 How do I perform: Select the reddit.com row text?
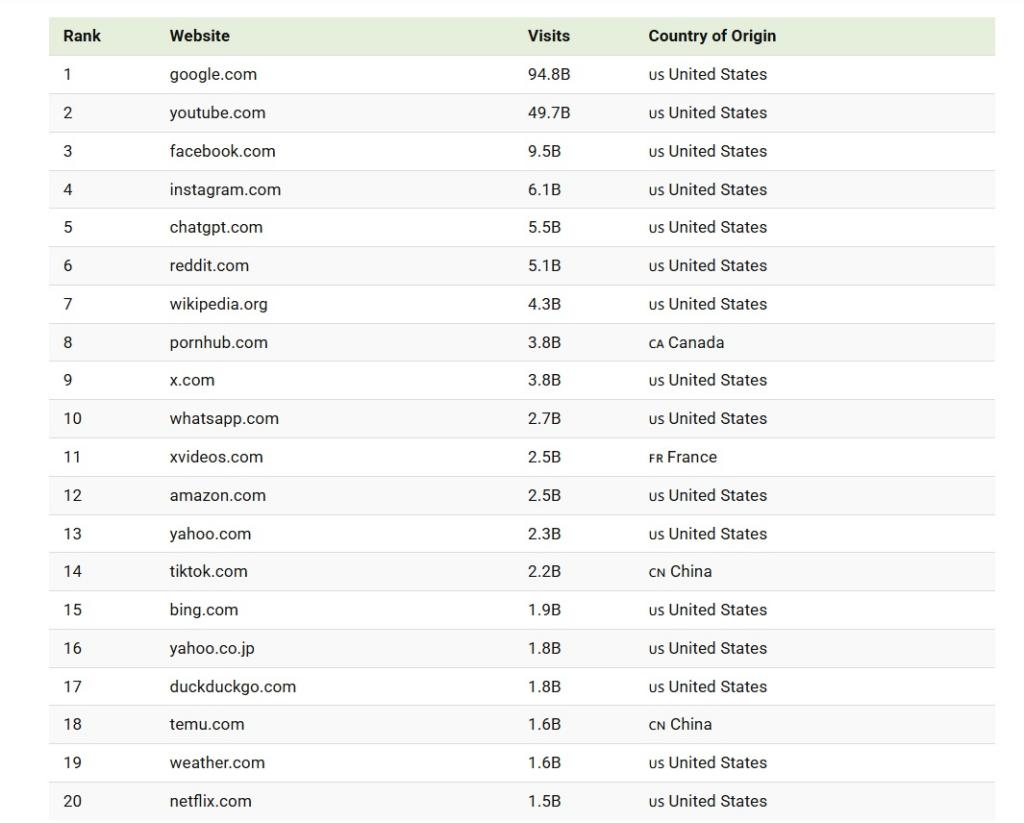(209, 265)
